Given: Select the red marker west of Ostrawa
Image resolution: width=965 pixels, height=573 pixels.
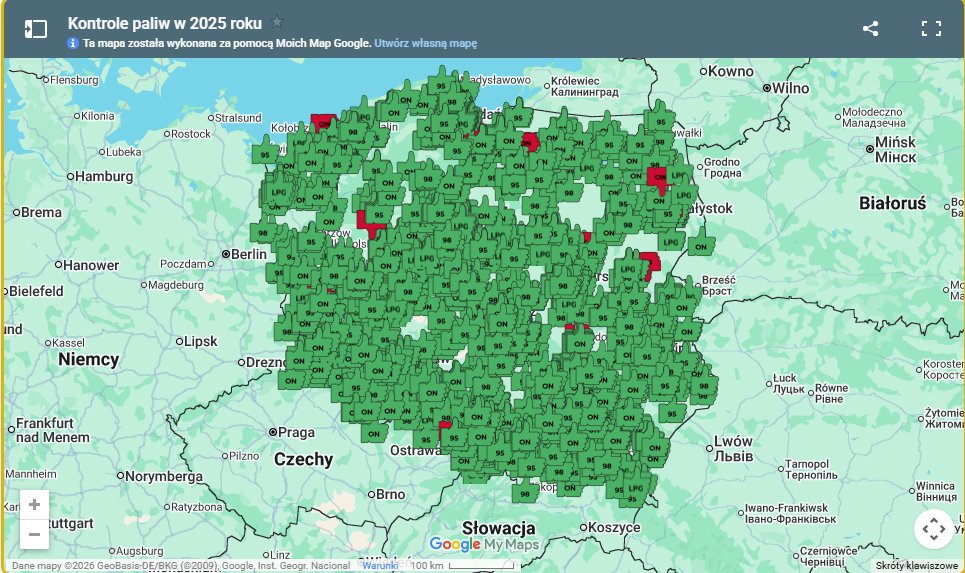Looking at the screenshot, I should (x=445, y=427).
